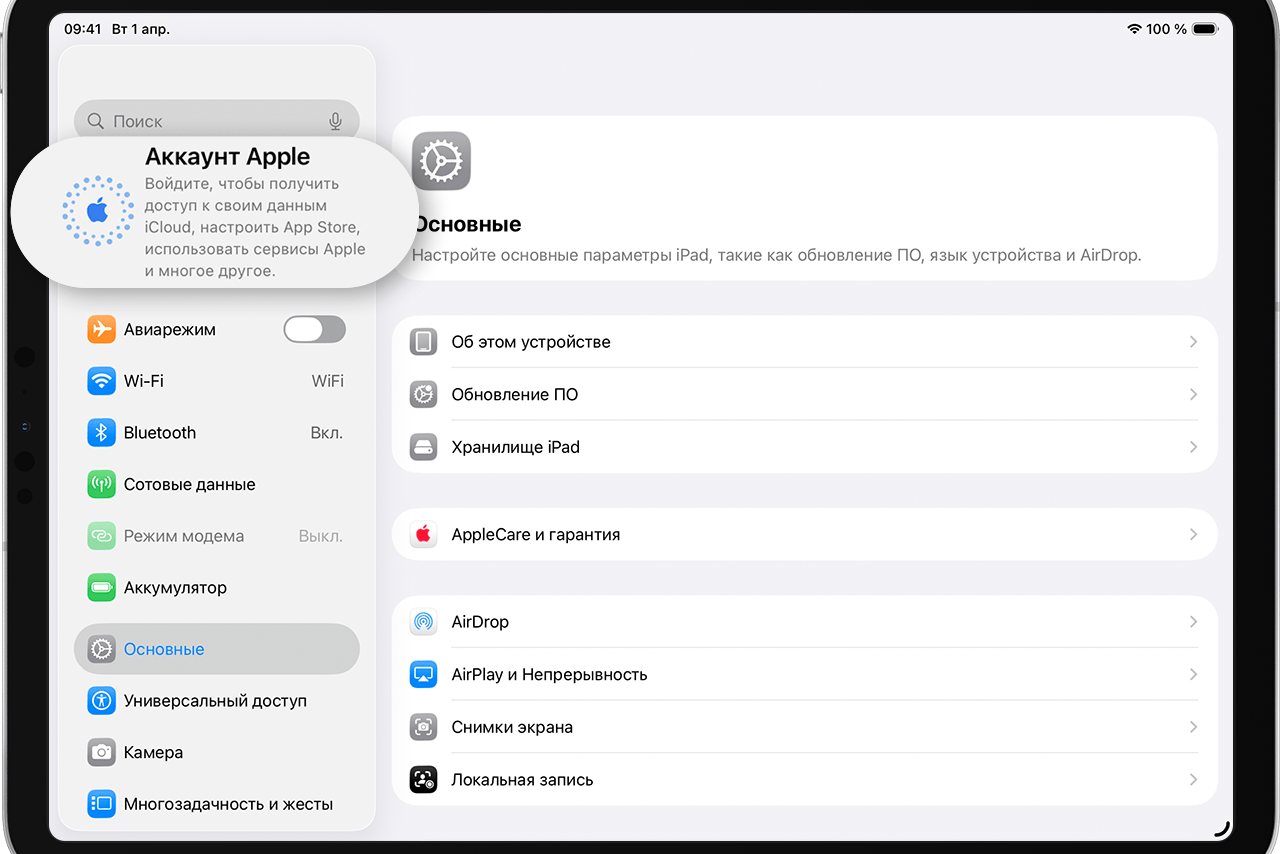Click the Поиск search field
Image resolution: width=1280 pixels, height=854 pixels.
(x=217, y=121)
